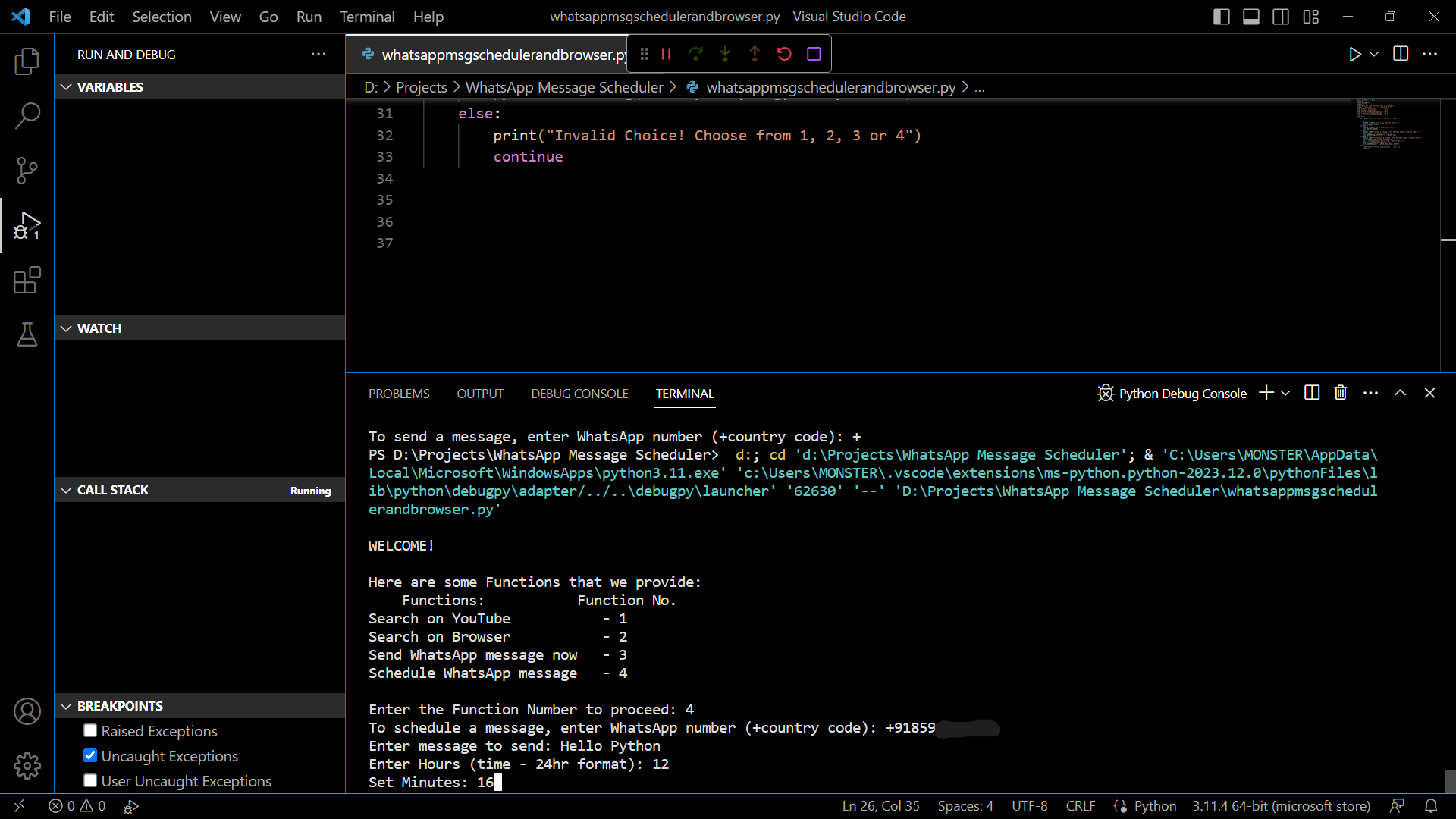Collapse the VARIABLES section
Screen dimensions: 1456x819
click(x=65, y=86)
